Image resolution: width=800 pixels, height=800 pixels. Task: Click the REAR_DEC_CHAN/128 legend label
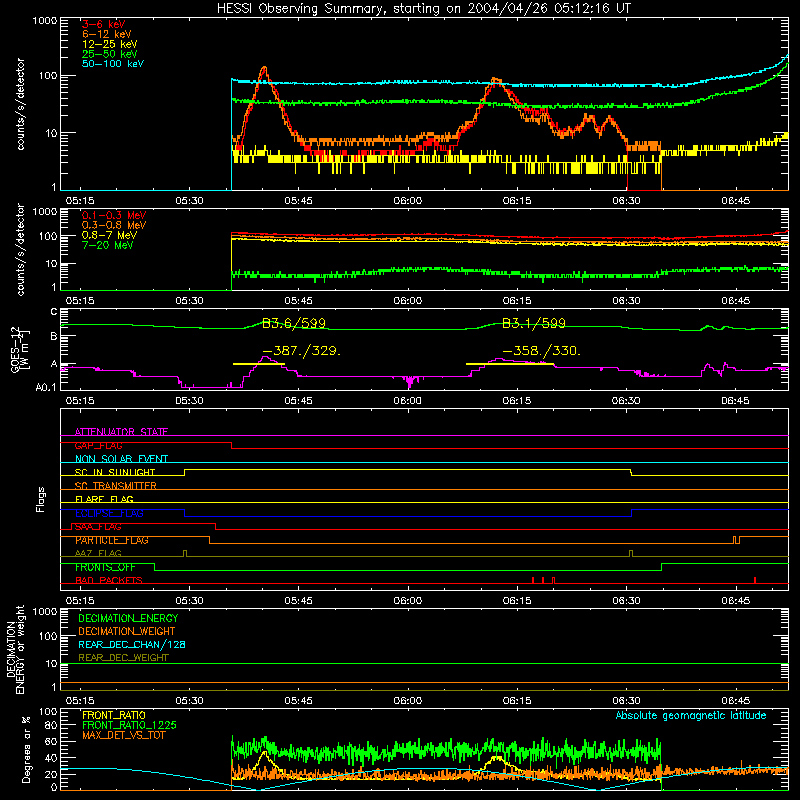click(x=132, y=645)
